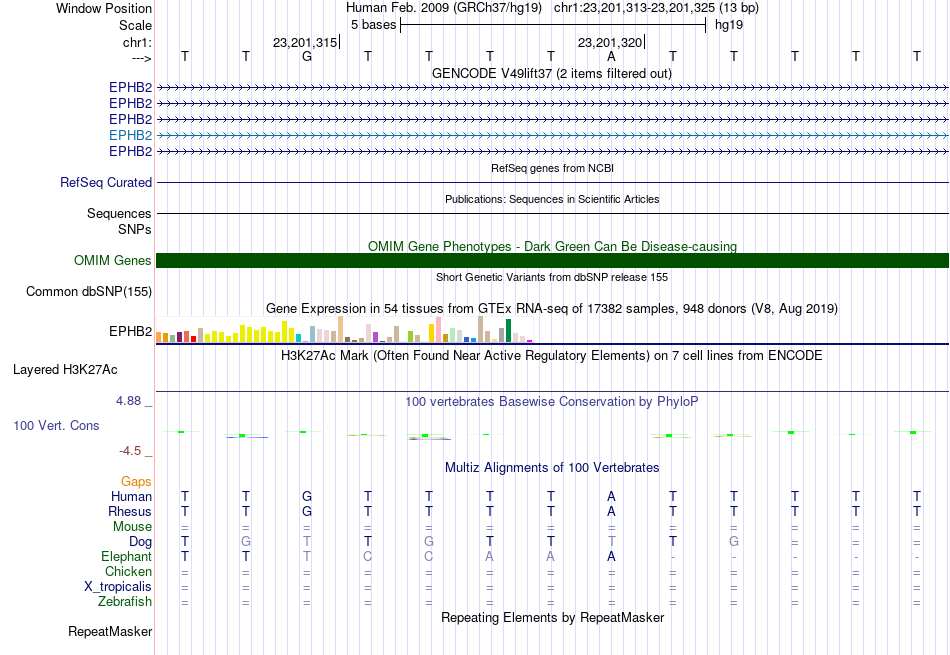
Task: Open 'Short Genetic Variants from dbSNP release 155' title
Action: tap(552, 277)
